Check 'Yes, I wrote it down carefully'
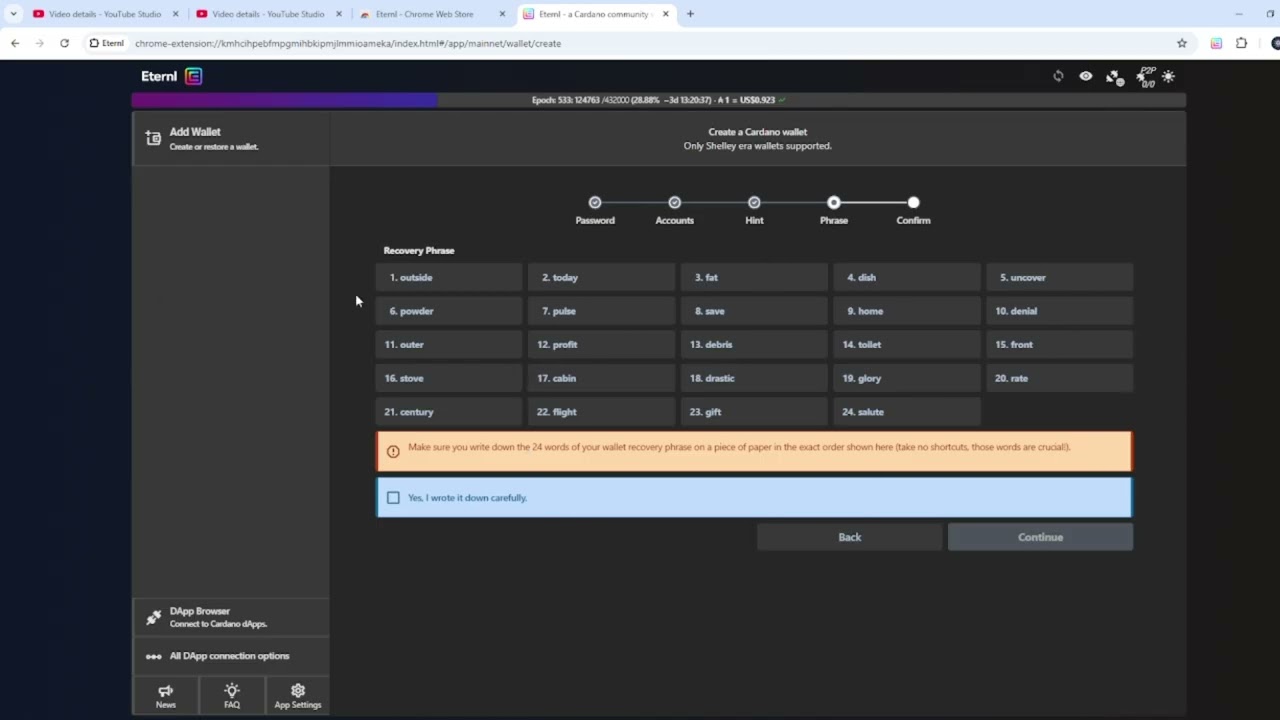 (393, 497)
